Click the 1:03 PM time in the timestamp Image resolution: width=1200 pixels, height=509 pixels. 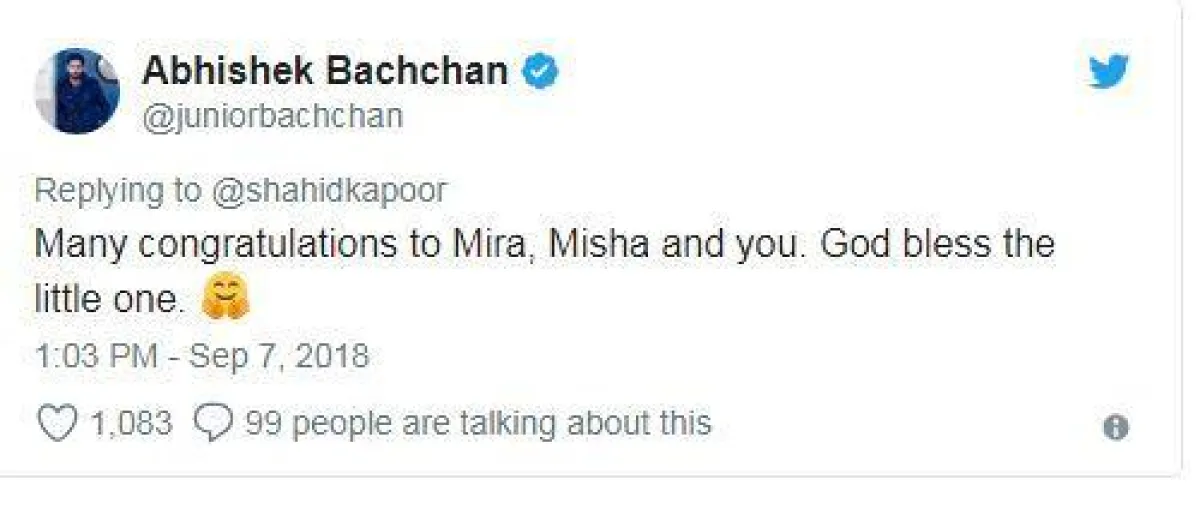point(96,355)
